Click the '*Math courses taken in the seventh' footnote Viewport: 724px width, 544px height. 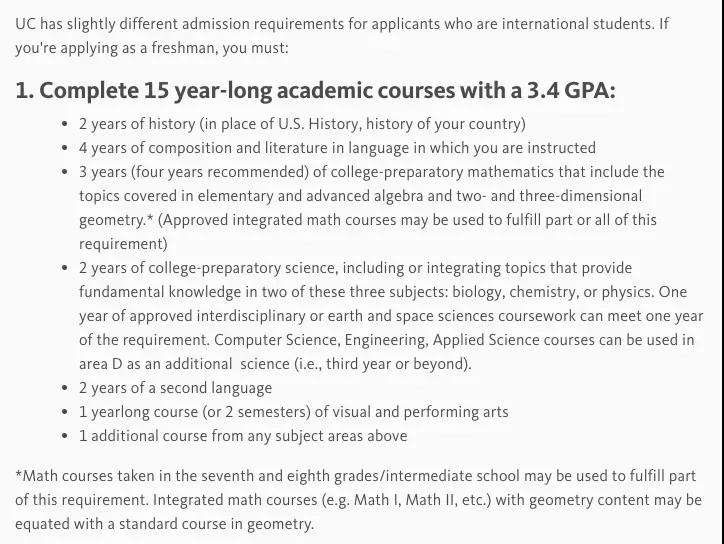[358, 500]
